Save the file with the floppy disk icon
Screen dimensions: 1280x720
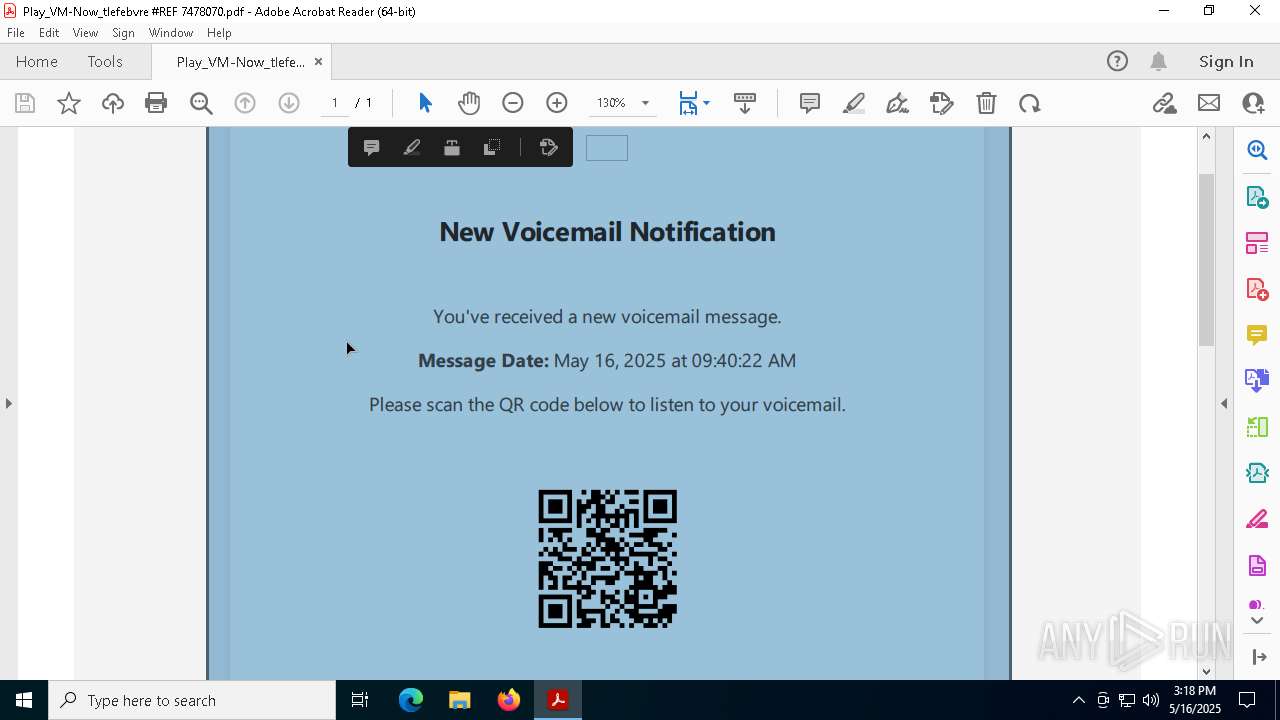(25, 103)
